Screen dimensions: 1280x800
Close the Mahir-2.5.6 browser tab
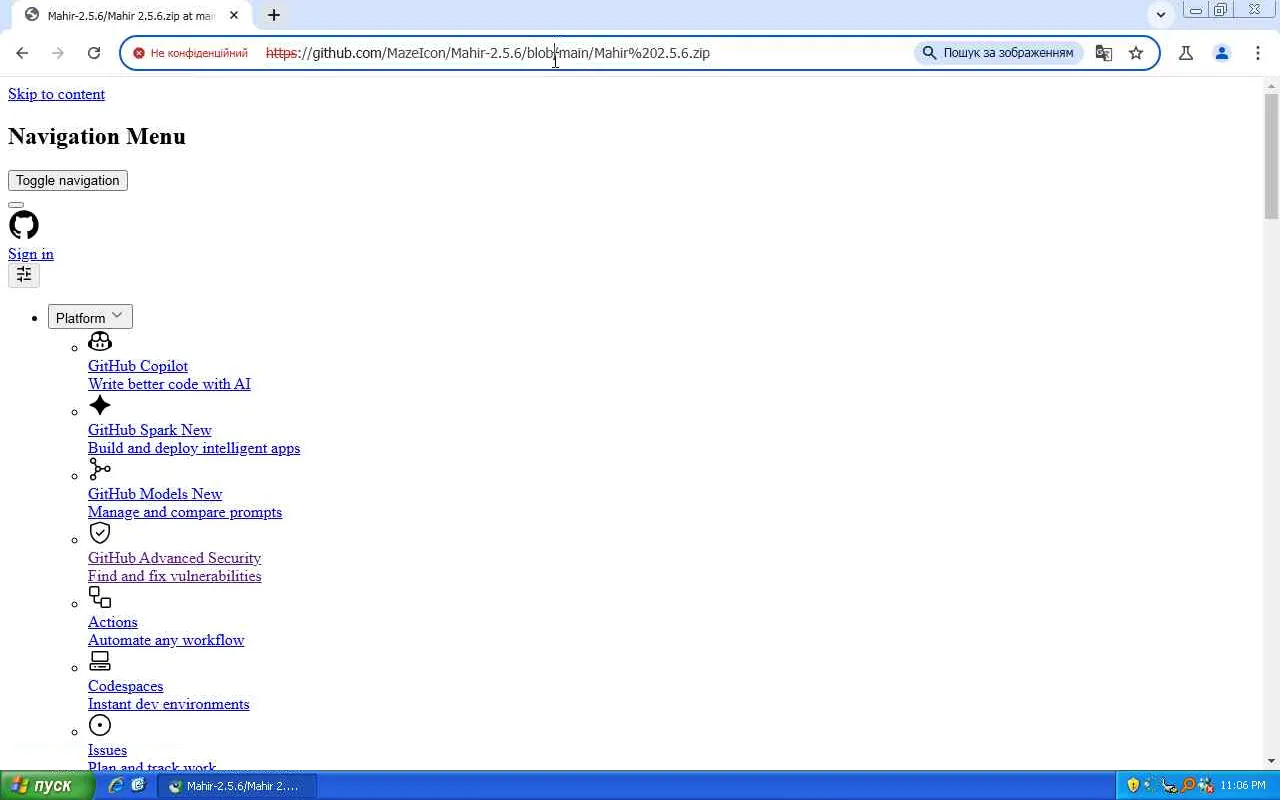234,15
